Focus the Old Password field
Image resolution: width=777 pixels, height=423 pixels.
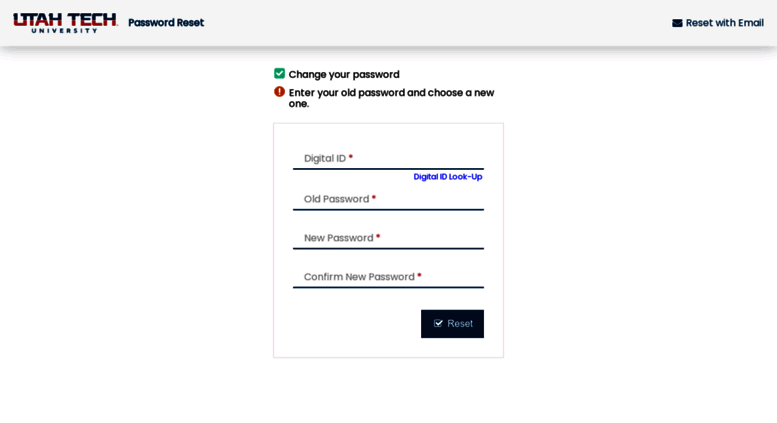click(x=388, y=199)
